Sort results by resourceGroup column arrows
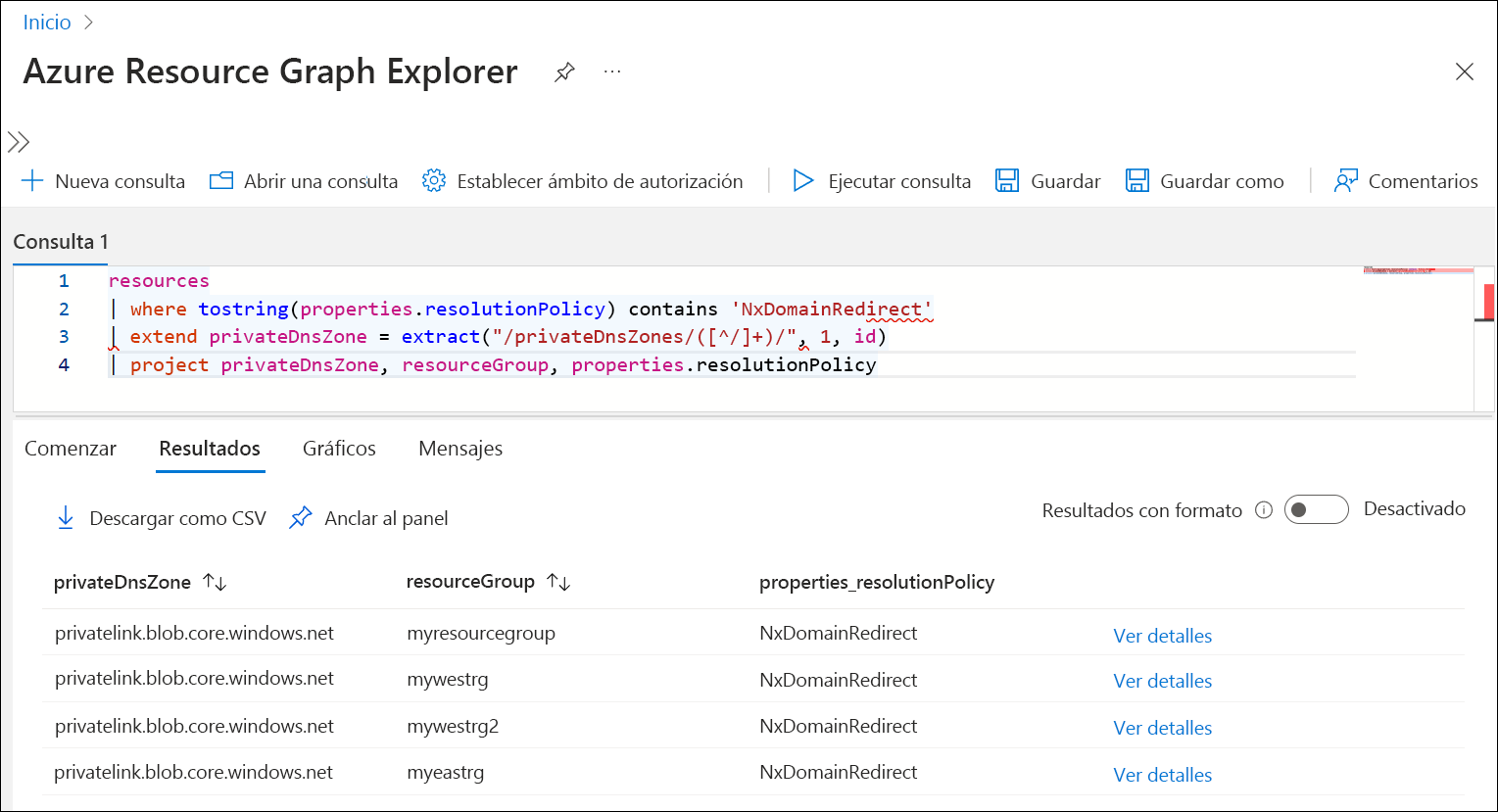Screen dimensions: 1498x812 click(558, 583)
